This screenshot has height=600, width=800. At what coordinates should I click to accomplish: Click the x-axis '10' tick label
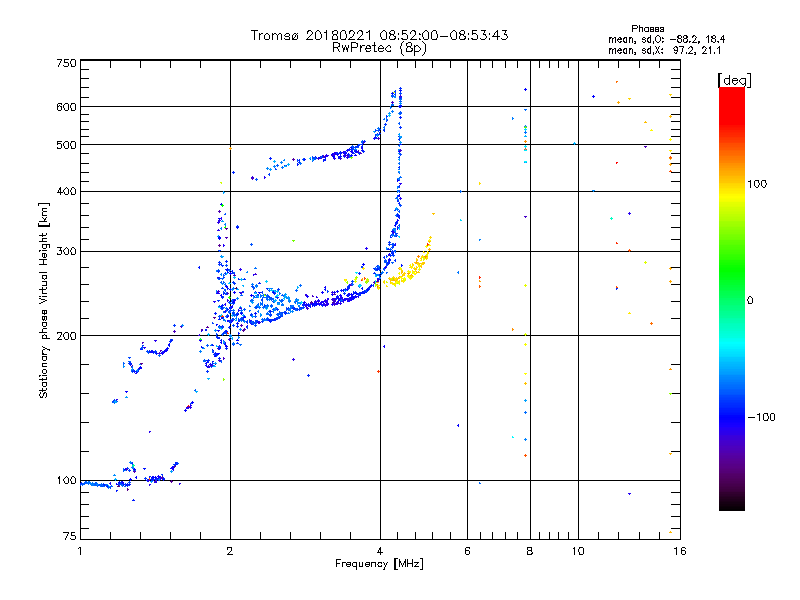pos(578,551)
